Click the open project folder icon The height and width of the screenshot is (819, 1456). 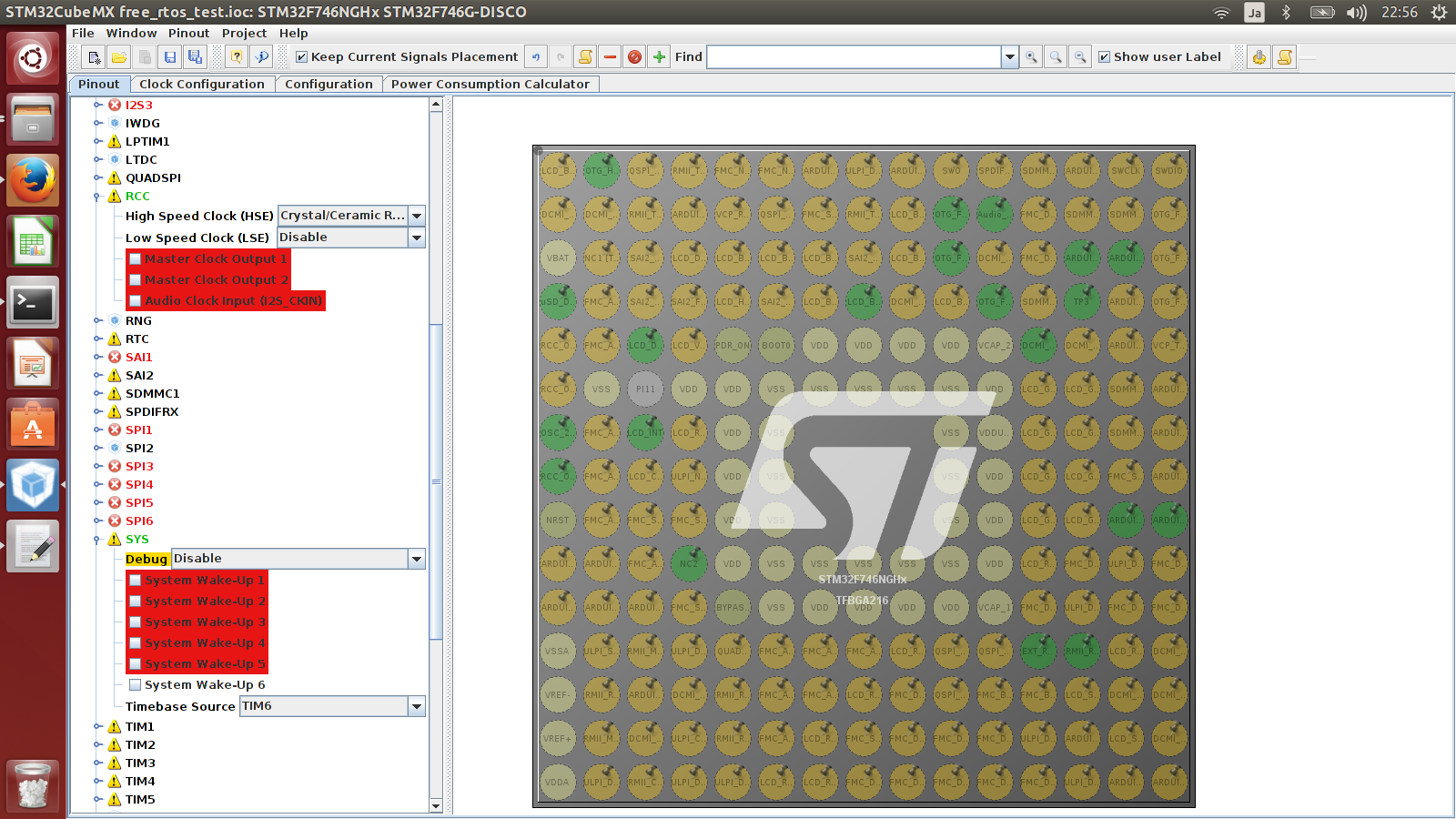[x=119, y=57]
